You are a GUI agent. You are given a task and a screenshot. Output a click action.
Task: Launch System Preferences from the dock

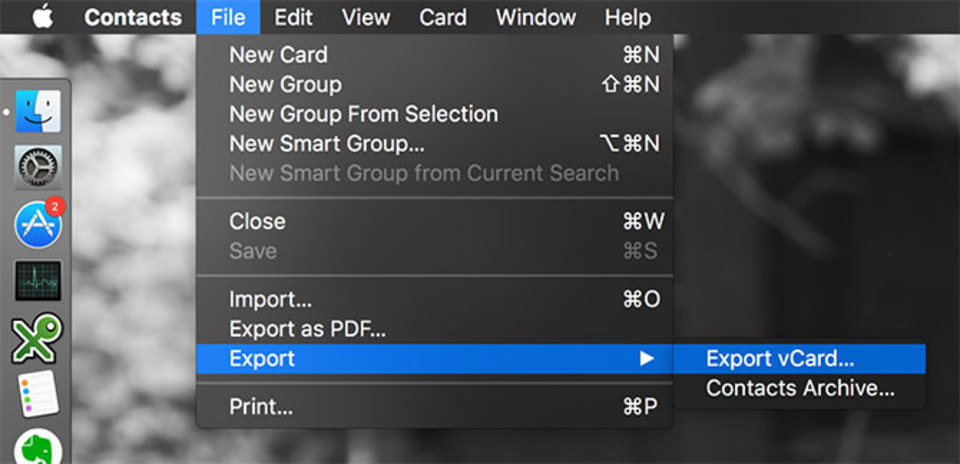coord(38,167)
